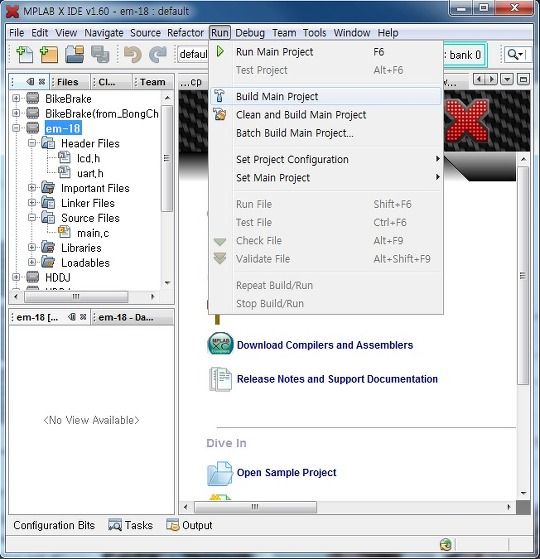The width and height of the screenshot is (540, 559).
Task: Select the BikeBrake project chip icon
Action: pos(32,98)
